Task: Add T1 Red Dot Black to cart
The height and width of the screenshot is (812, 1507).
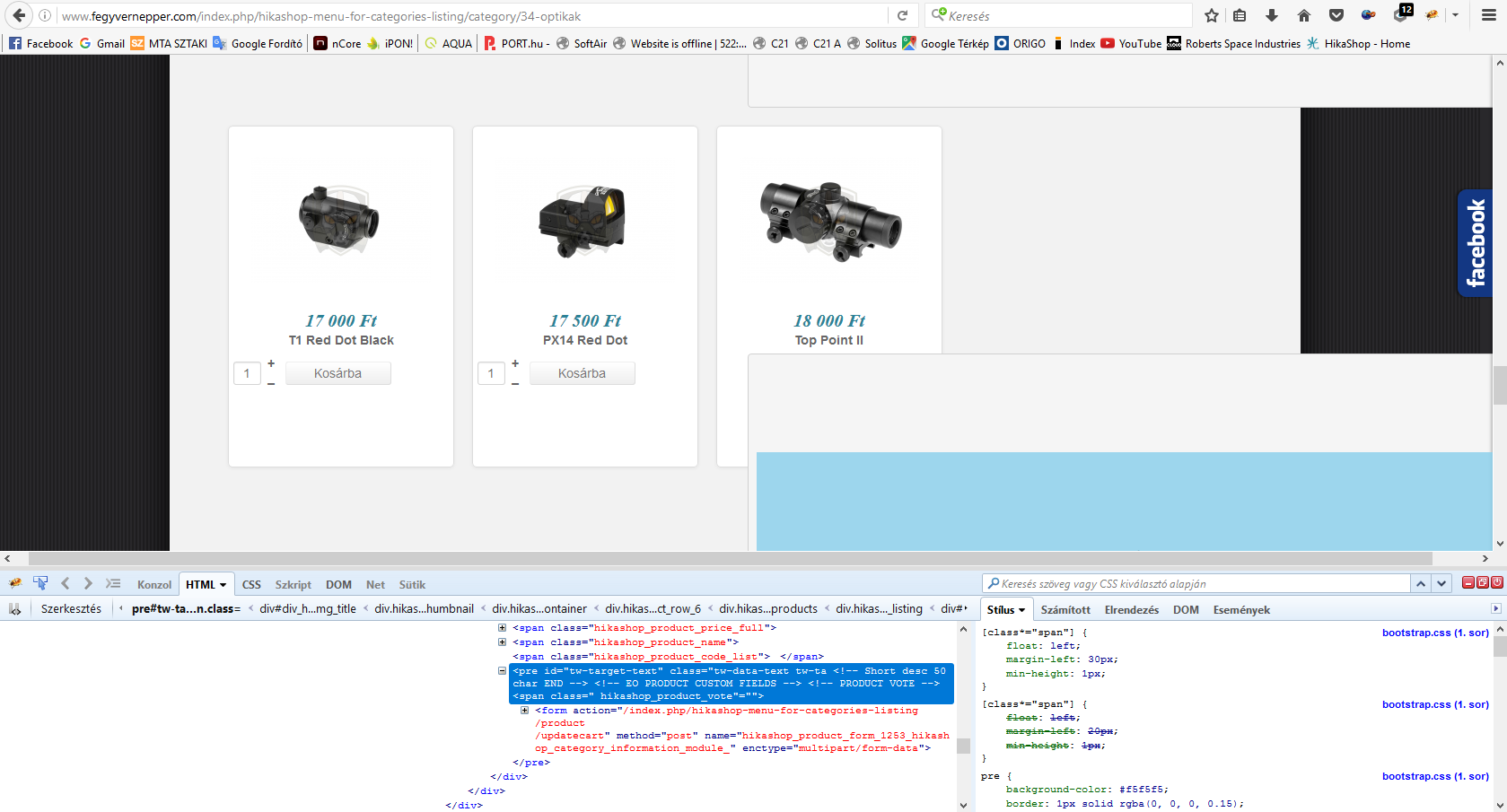Action: [337, 373]
